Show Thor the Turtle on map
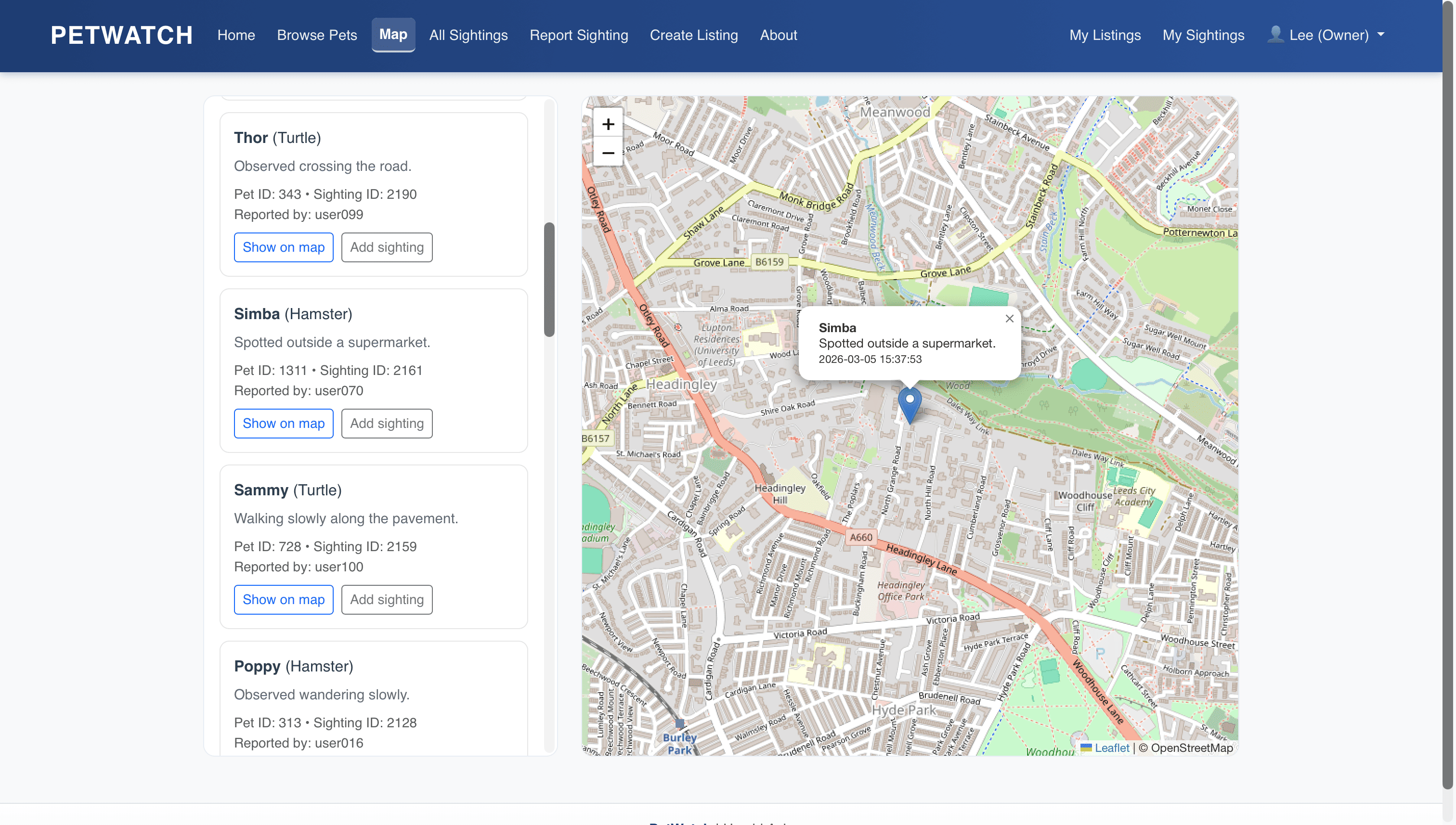The height and width of the screenshot is (825, 1456). 284,247
